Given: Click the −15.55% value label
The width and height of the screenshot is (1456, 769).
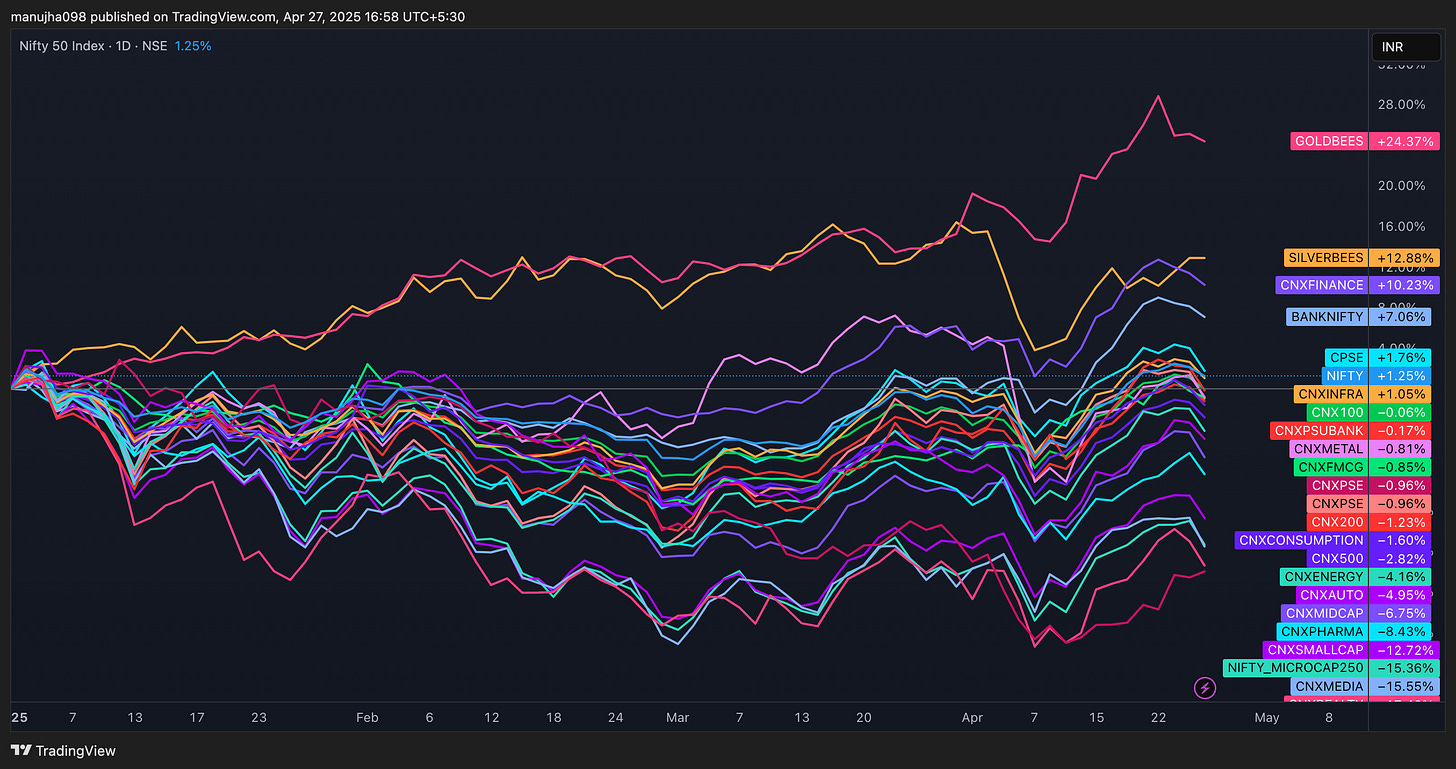Looking at the screenshot, I should point(1404,686).
